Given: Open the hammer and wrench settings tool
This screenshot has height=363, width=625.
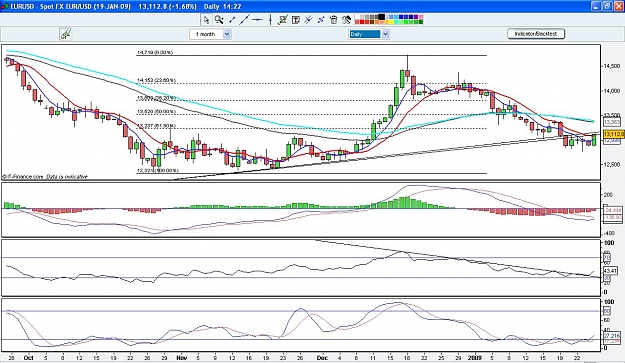Looking at the screenshot, I should coord(346,20).
